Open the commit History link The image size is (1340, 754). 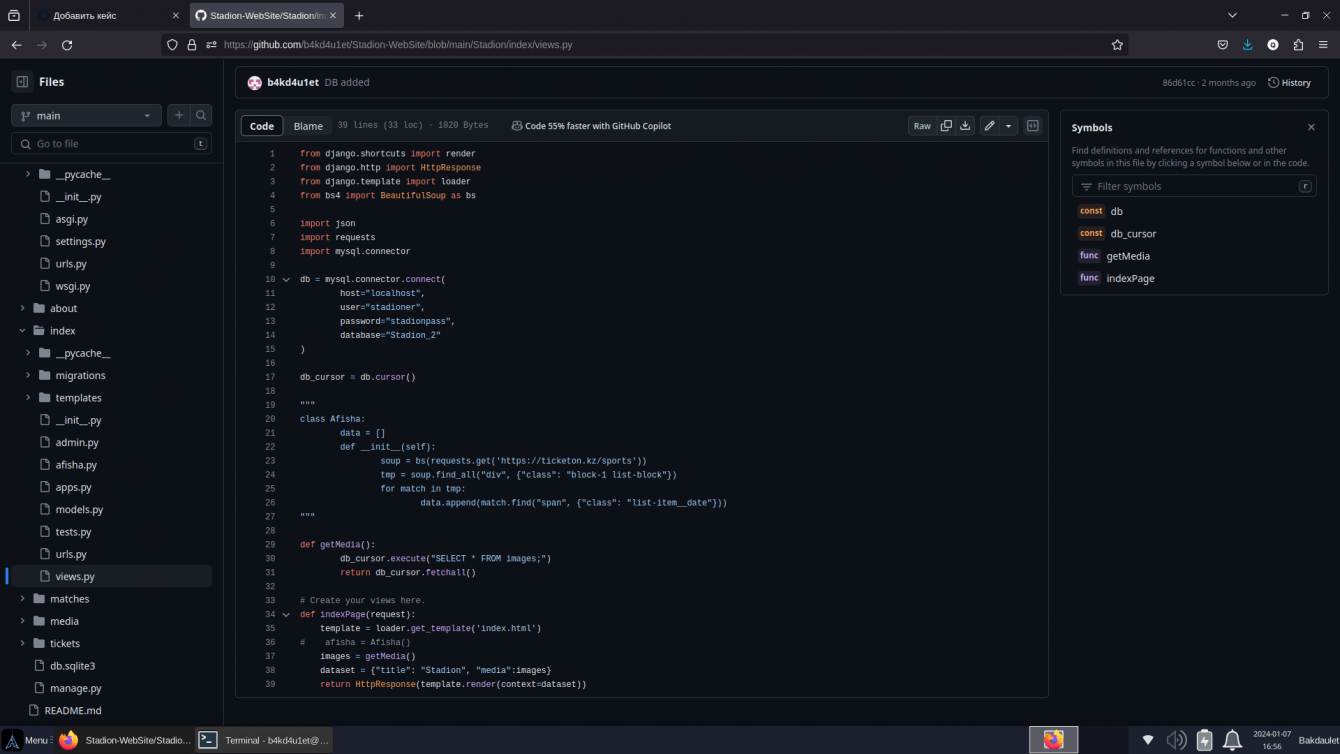click(1289, 83)
